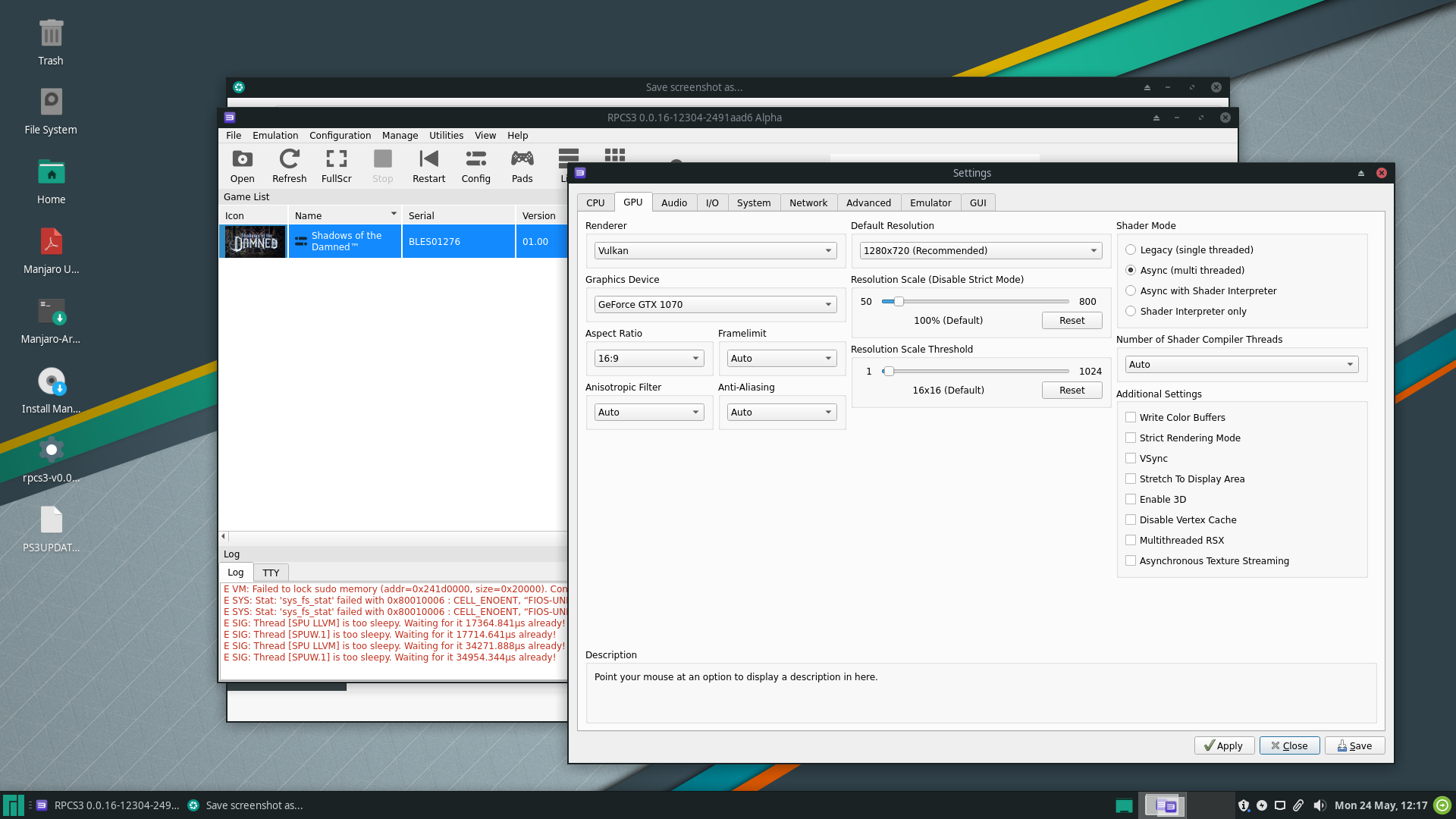
Task: Select Legacy (single threaded) shader mode
Action: point(1131,249)
